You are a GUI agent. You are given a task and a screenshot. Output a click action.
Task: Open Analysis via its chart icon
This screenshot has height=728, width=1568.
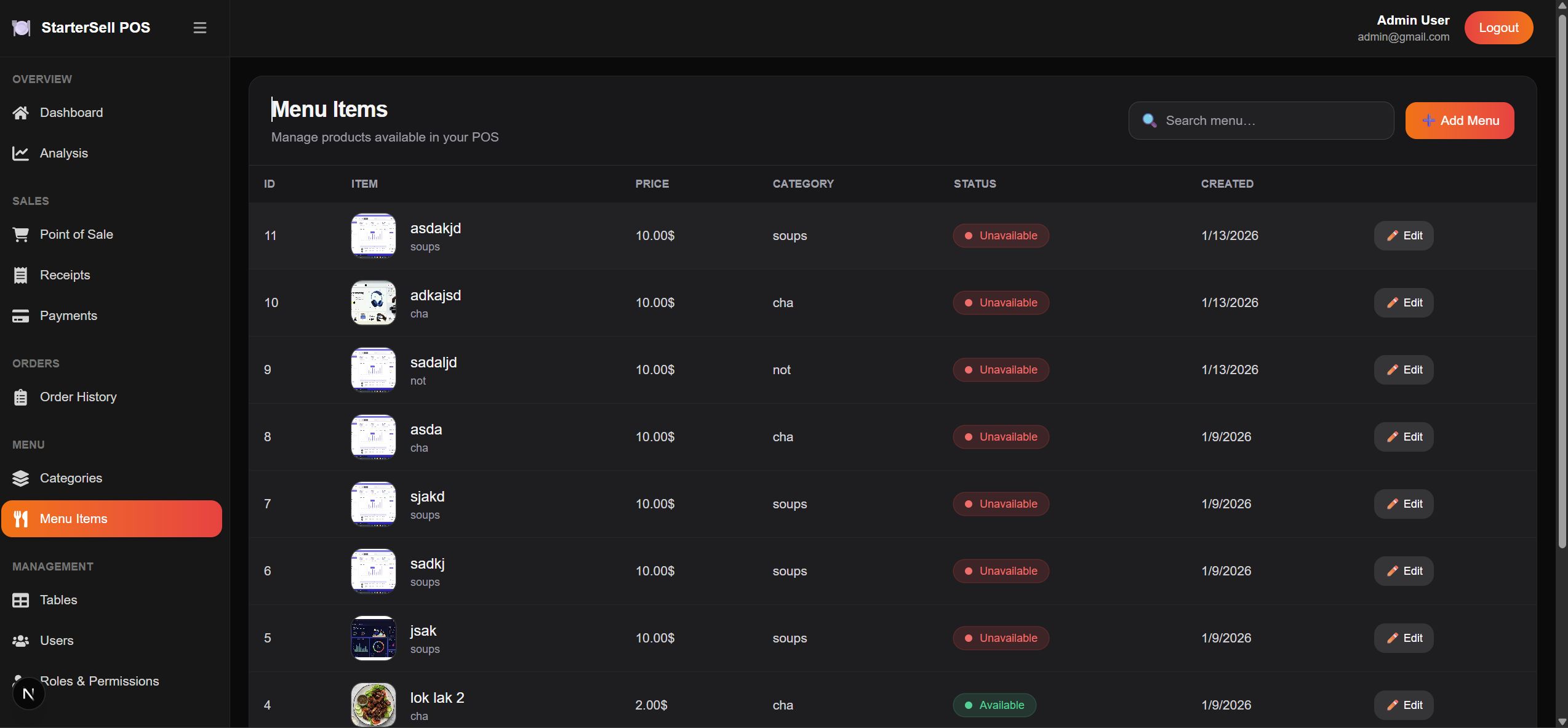(20, 153)
